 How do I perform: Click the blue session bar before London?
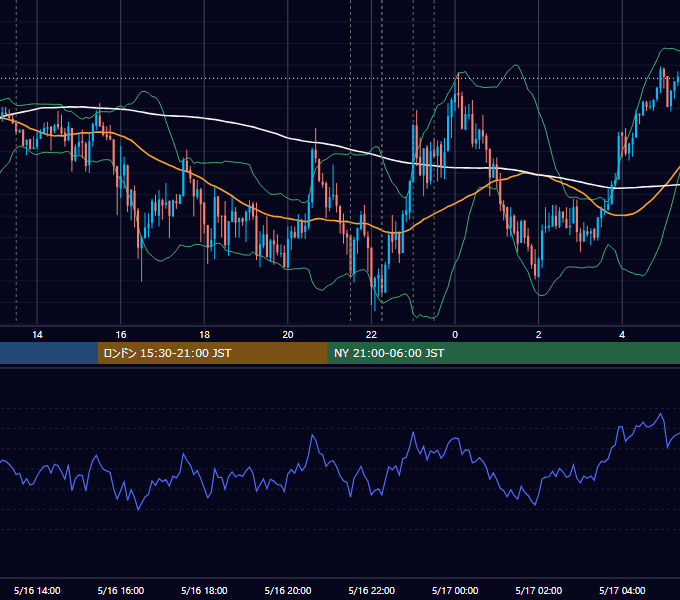pos(49,353)
